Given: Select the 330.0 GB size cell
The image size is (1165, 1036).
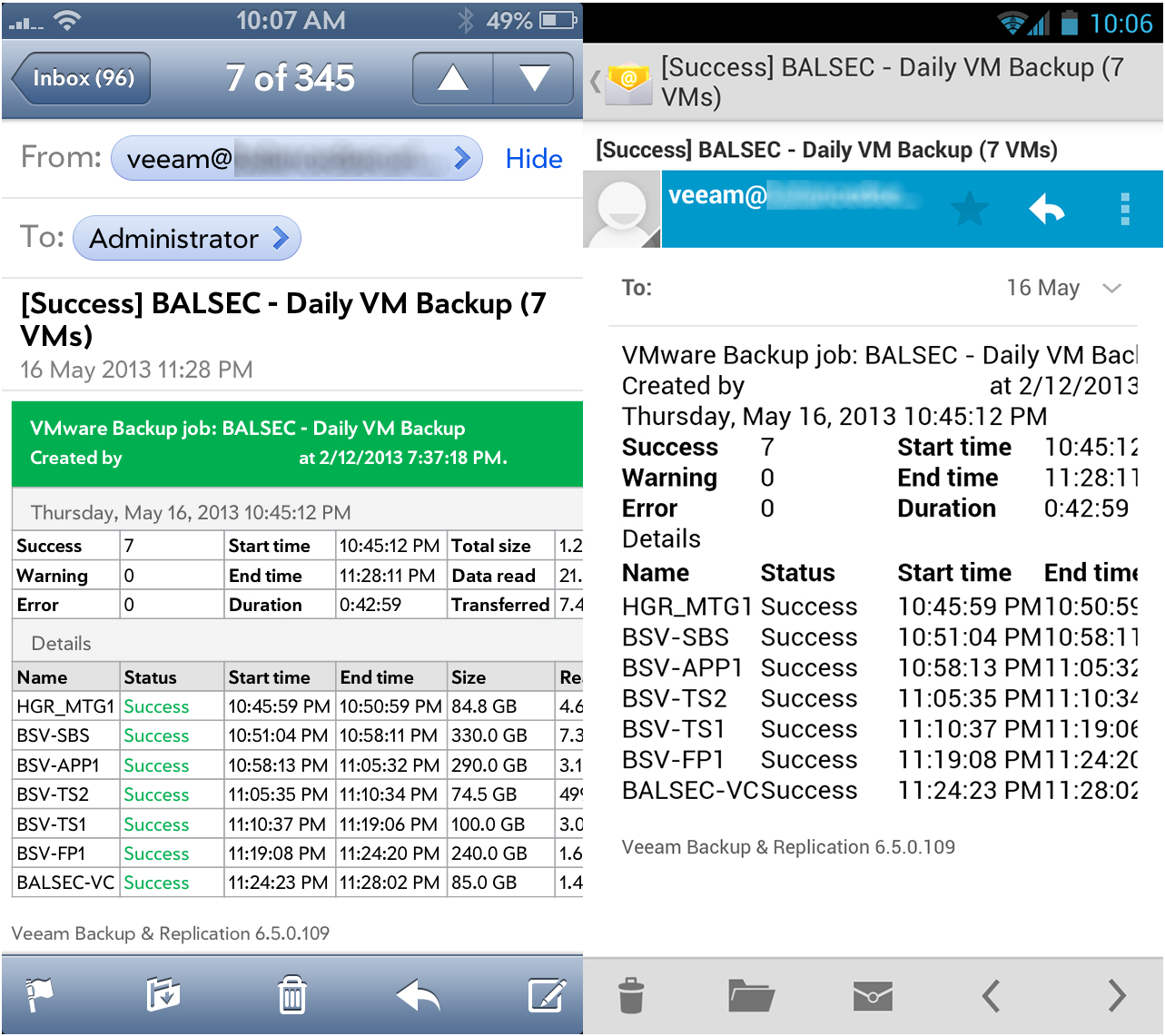Looking at the screenshot, I should pyautogui.click(x=500, y=735).
